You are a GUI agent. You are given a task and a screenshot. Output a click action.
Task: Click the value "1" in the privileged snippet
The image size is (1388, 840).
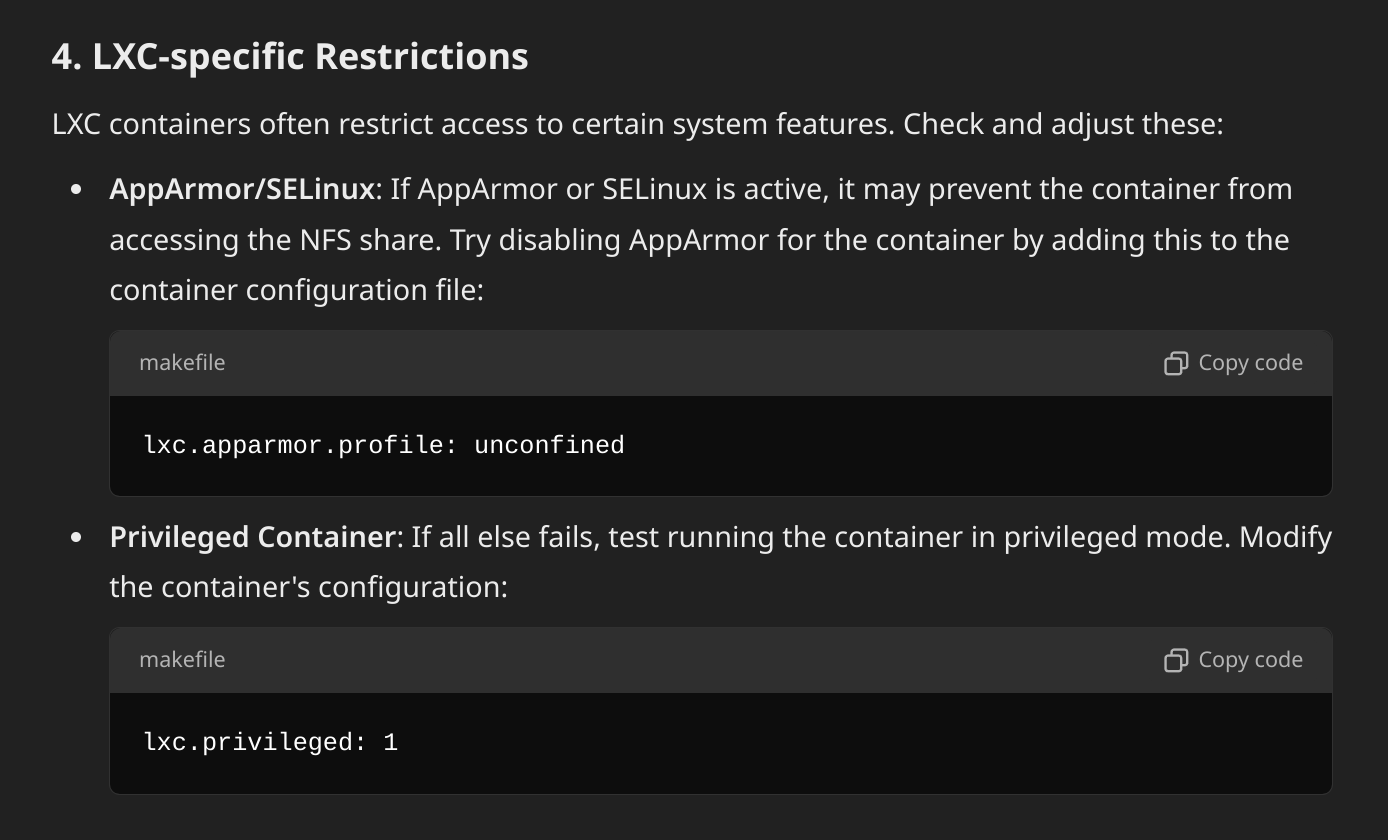pyautogui.click(x=391, y=742)
